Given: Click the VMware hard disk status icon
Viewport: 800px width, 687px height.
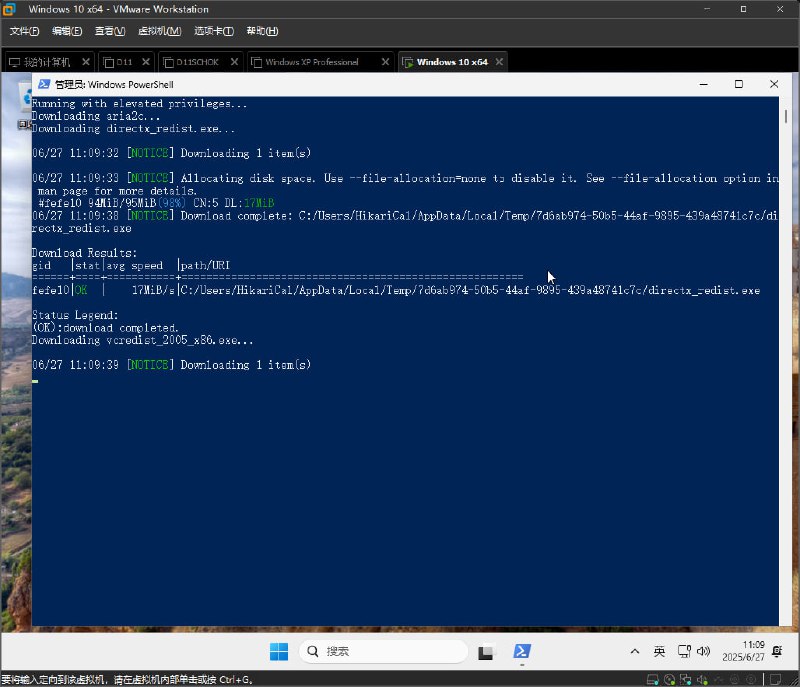Looking at the screenshot, I should point(652,680).
